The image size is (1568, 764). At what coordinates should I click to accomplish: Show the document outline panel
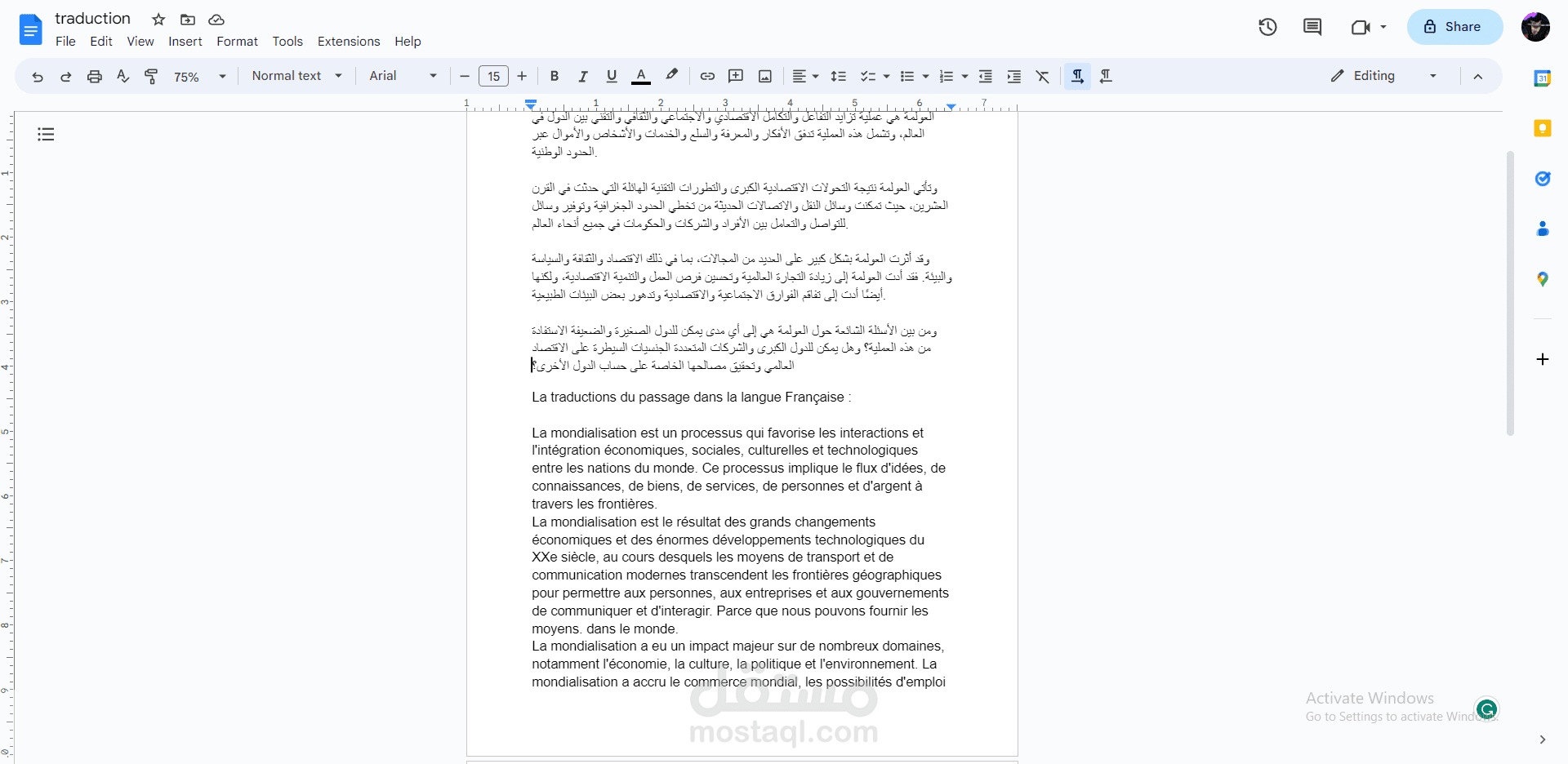(x=46, y=134)
